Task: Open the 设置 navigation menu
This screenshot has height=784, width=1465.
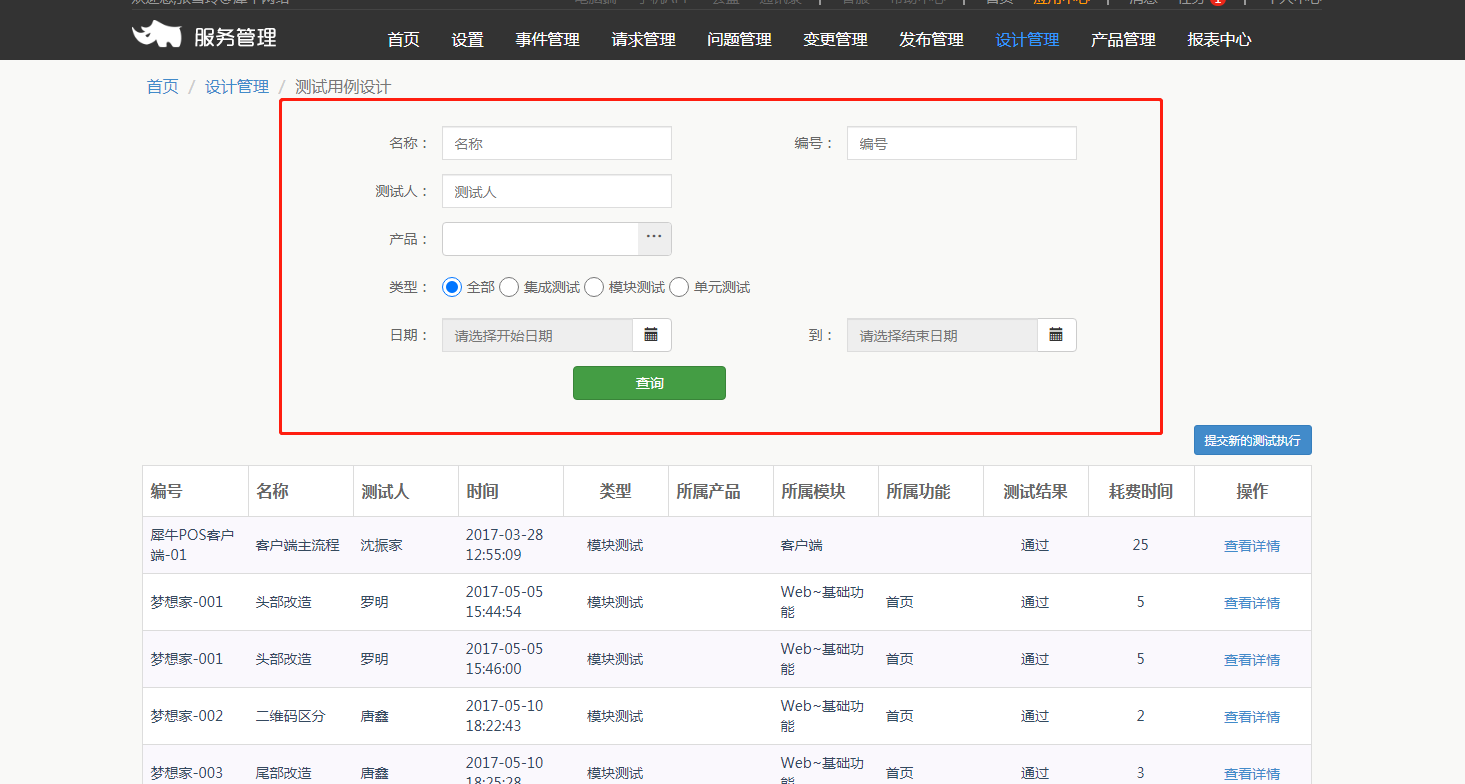Action: tap(467, 40)
